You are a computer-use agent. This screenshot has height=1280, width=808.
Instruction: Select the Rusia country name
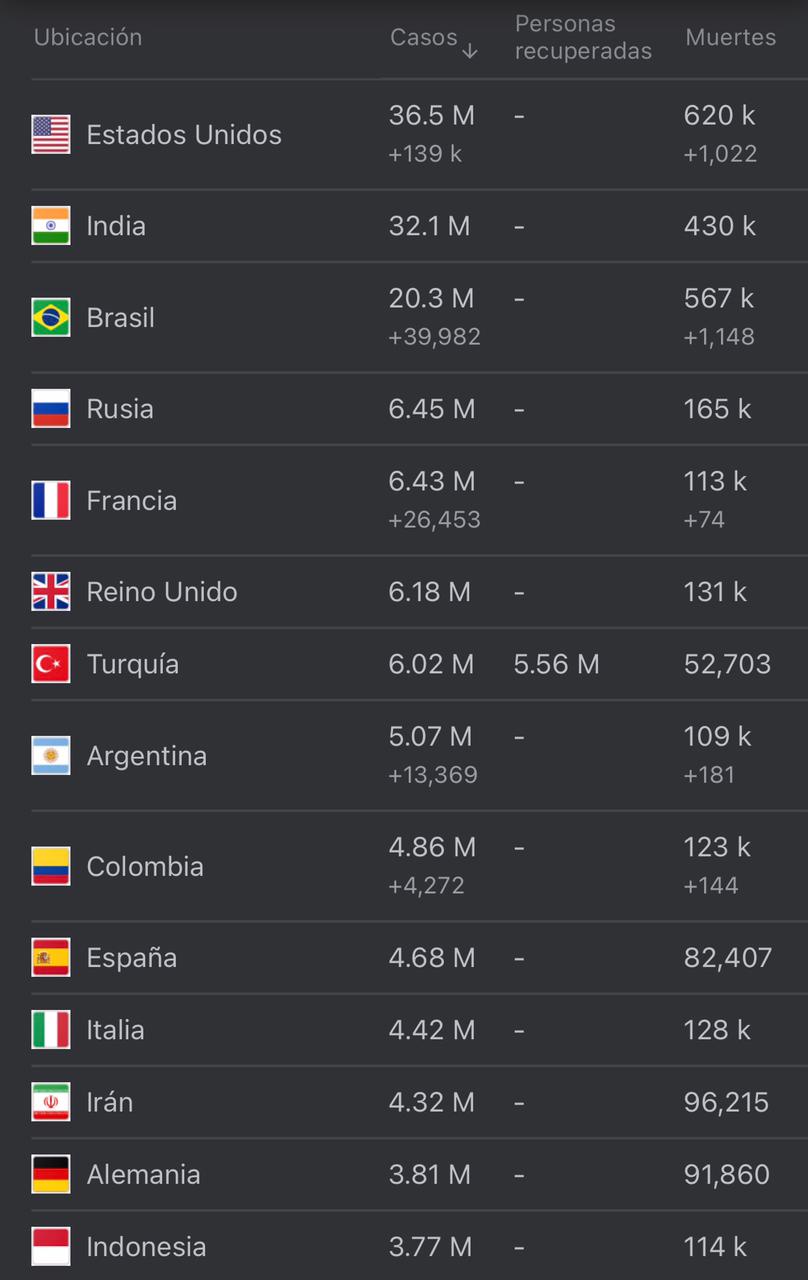120,409
